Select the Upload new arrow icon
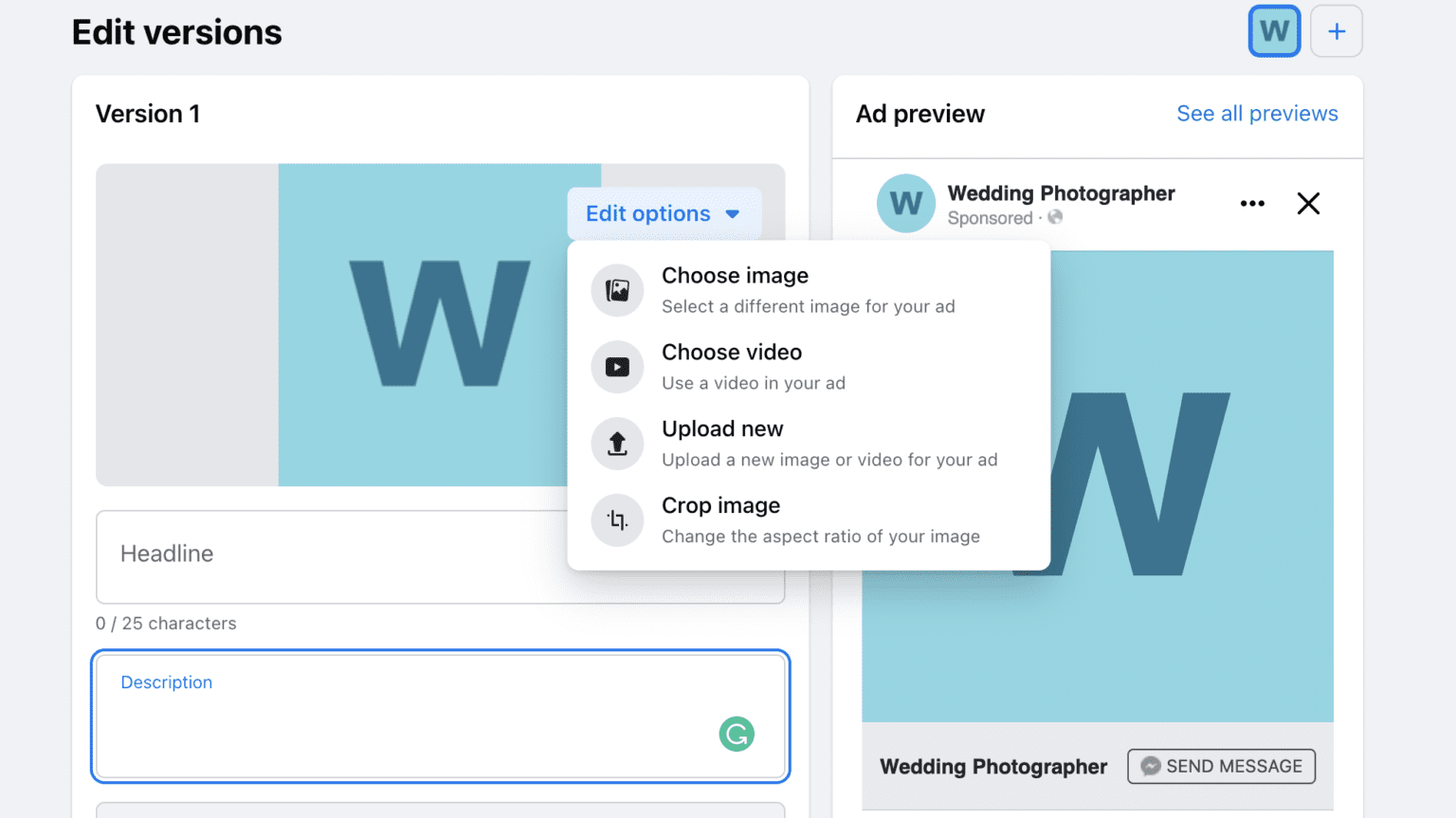The image size is (1456, 818). (x=617, y=444)
